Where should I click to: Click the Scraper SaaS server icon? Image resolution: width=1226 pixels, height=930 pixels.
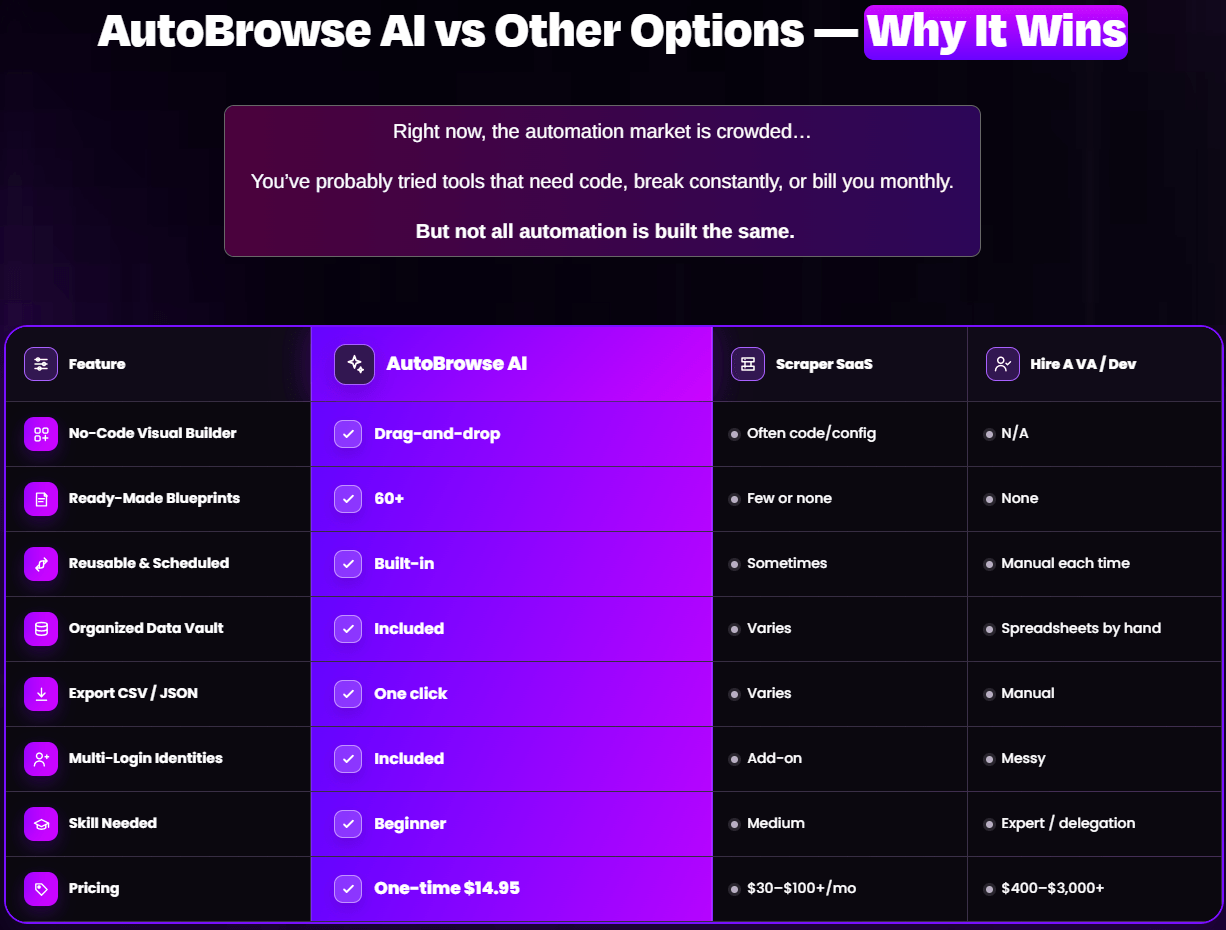[x=748, y=364]
